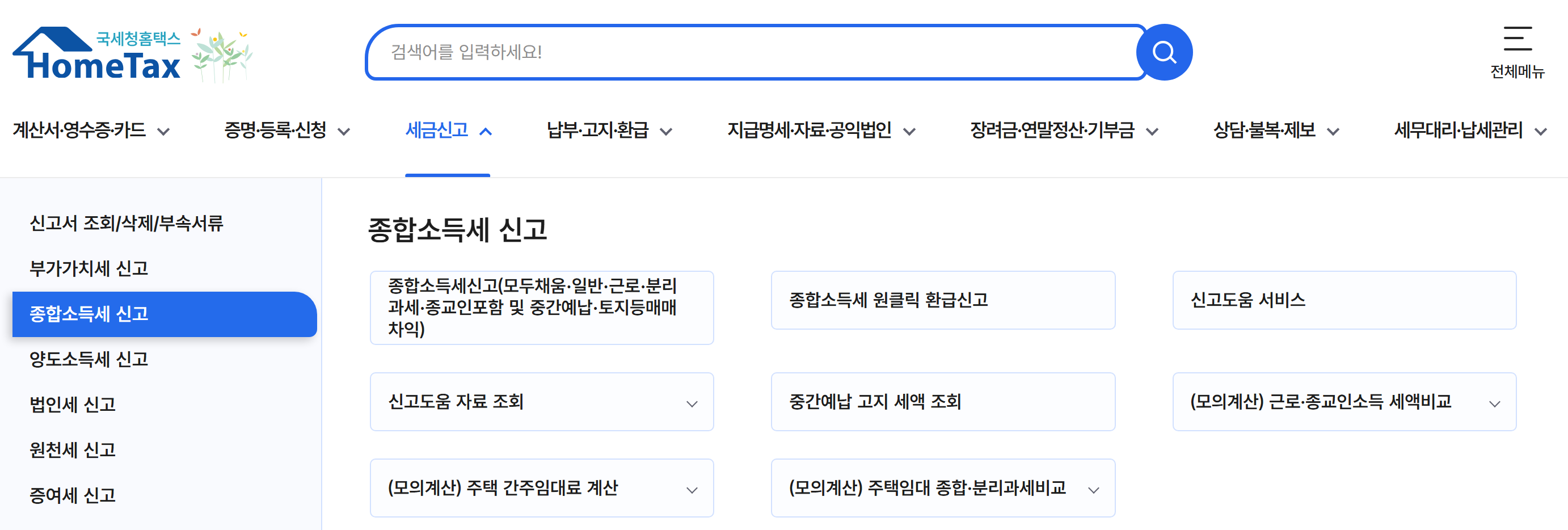Viewport: 1568px width, 530px height.
Task: Open 종합소득세 원클릭 환급신고 card
Action: tap(943, 300)
